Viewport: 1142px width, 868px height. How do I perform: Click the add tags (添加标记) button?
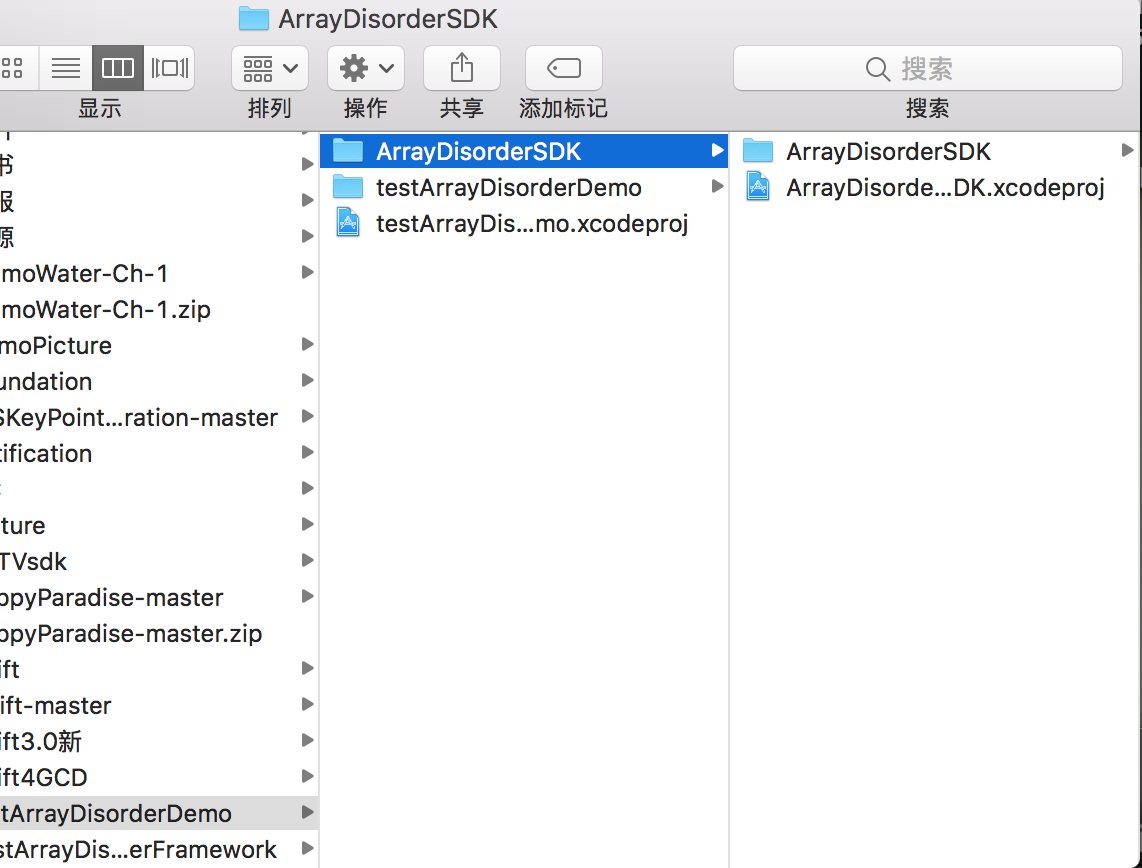pos(563,68)
